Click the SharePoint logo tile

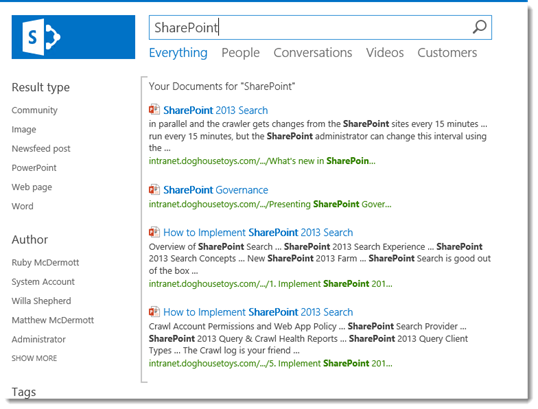pyautogui.click(x=73, y=37)
